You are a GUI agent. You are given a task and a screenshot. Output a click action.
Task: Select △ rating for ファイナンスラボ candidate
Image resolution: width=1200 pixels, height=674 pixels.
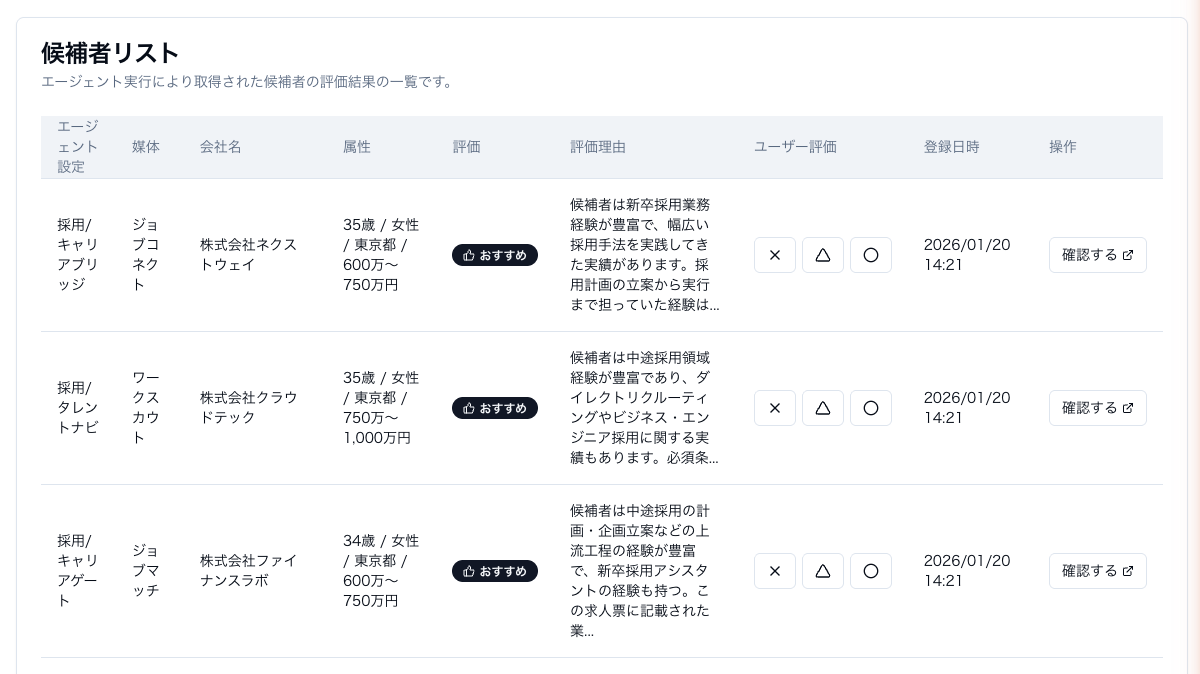(x=823, y=571)
